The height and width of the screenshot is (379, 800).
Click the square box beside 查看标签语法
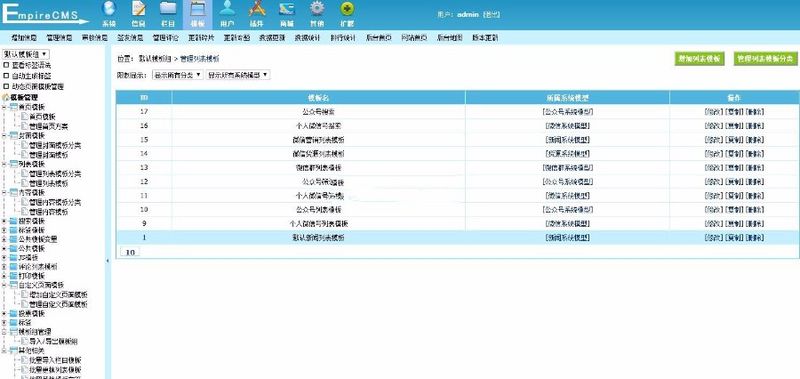click(x=6, y=65)
